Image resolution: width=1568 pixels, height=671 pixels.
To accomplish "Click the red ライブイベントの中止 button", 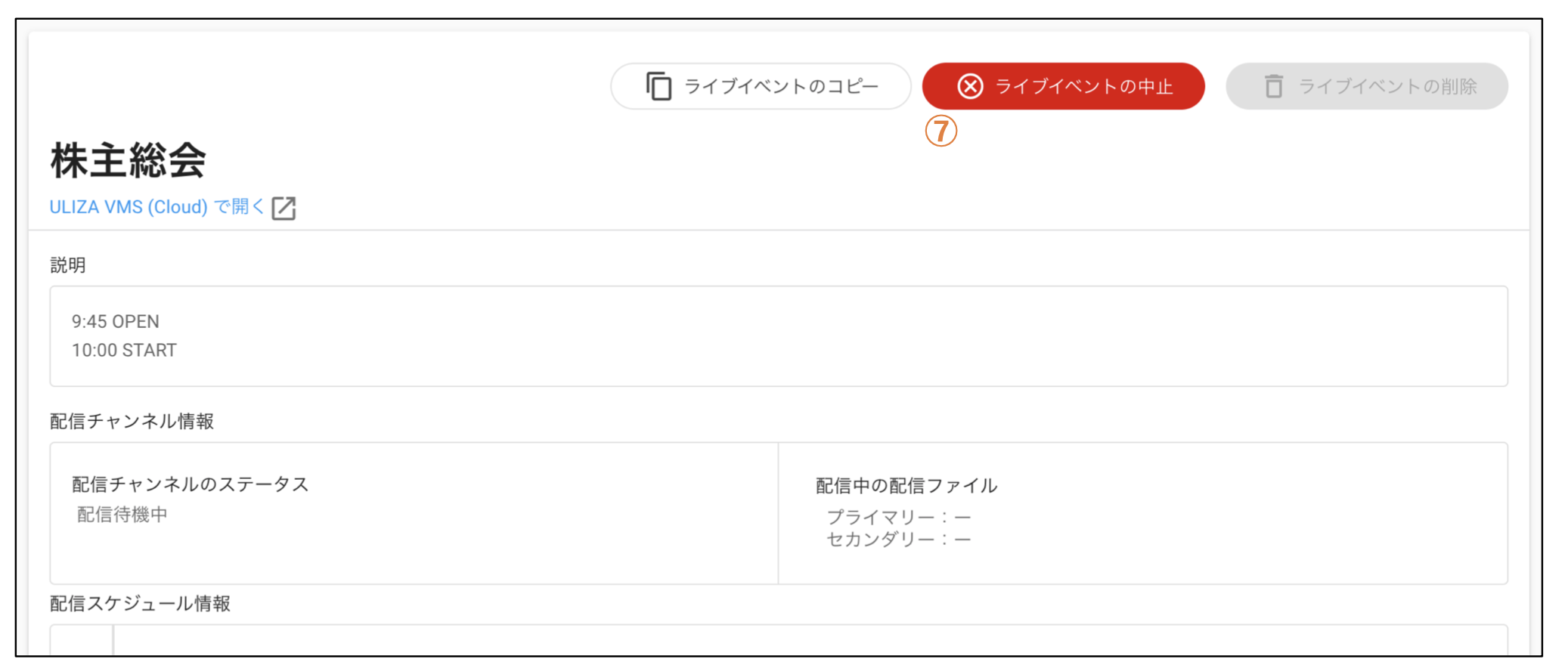I will [1063, 86].
